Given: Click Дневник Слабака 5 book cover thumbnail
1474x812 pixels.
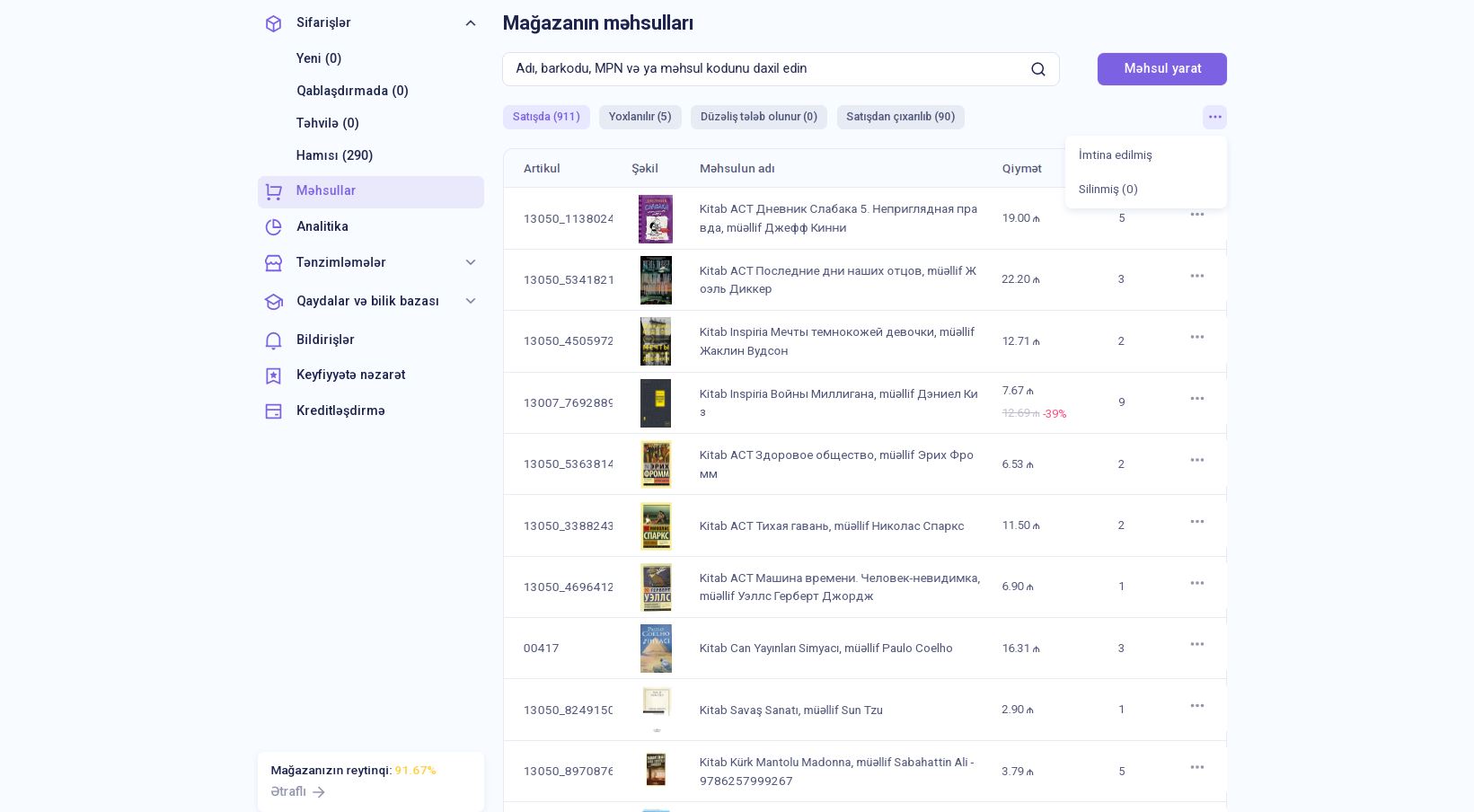Looking at the screenshot, I should point(656,218).
